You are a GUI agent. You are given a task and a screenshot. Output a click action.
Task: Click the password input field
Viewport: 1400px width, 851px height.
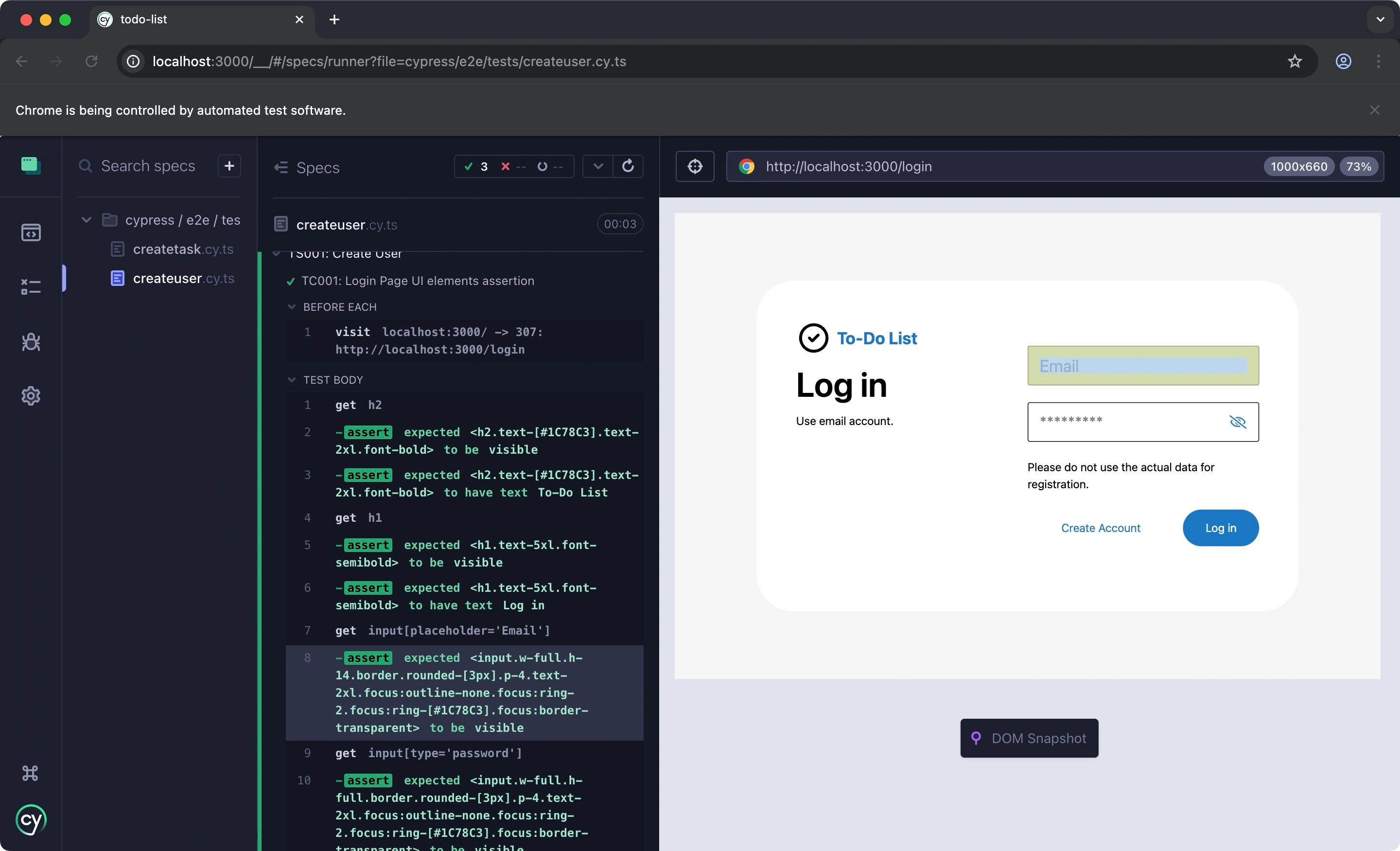tap(1143, 422)
